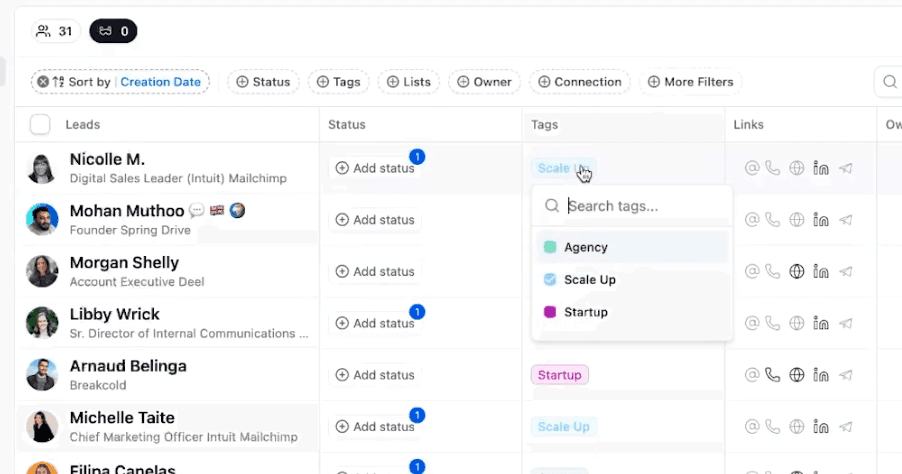Open the Lists filter
This screenshot has height=474, width=902.
(408, 82)
